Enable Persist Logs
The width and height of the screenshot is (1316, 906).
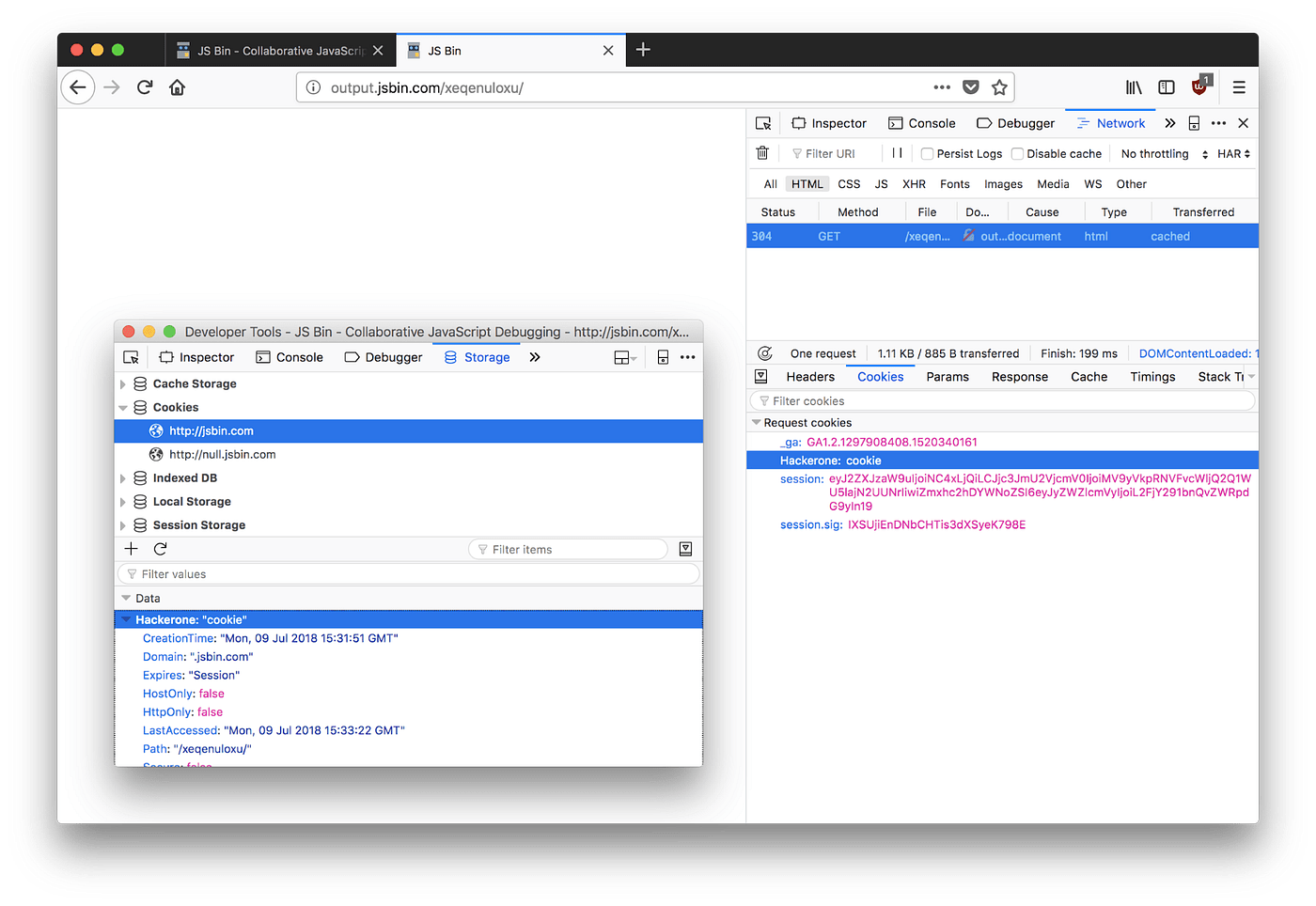[x=927, y=152]
